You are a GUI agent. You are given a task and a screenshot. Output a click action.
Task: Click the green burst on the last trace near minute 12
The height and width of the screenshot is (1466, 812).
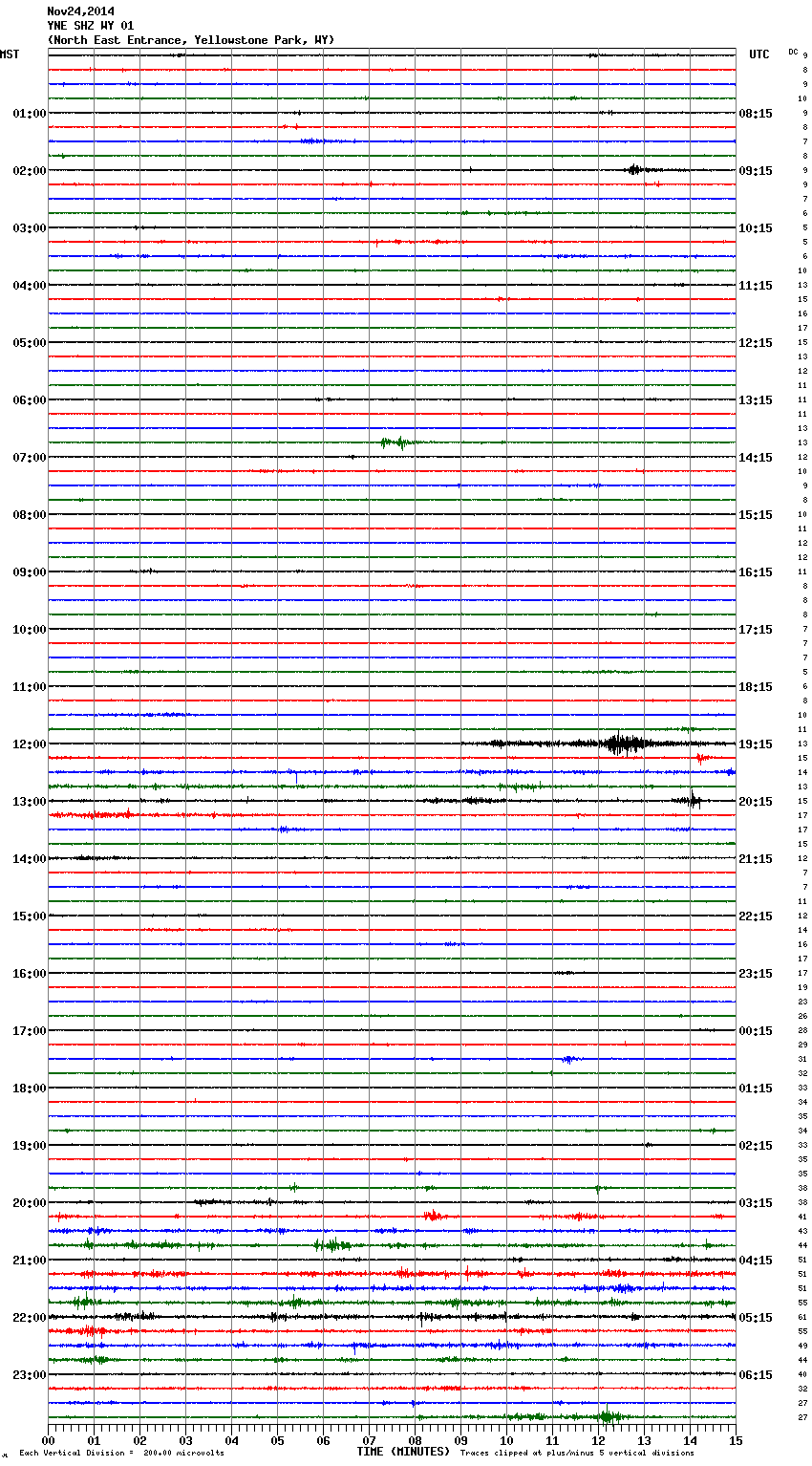[x=607, y=1416]
